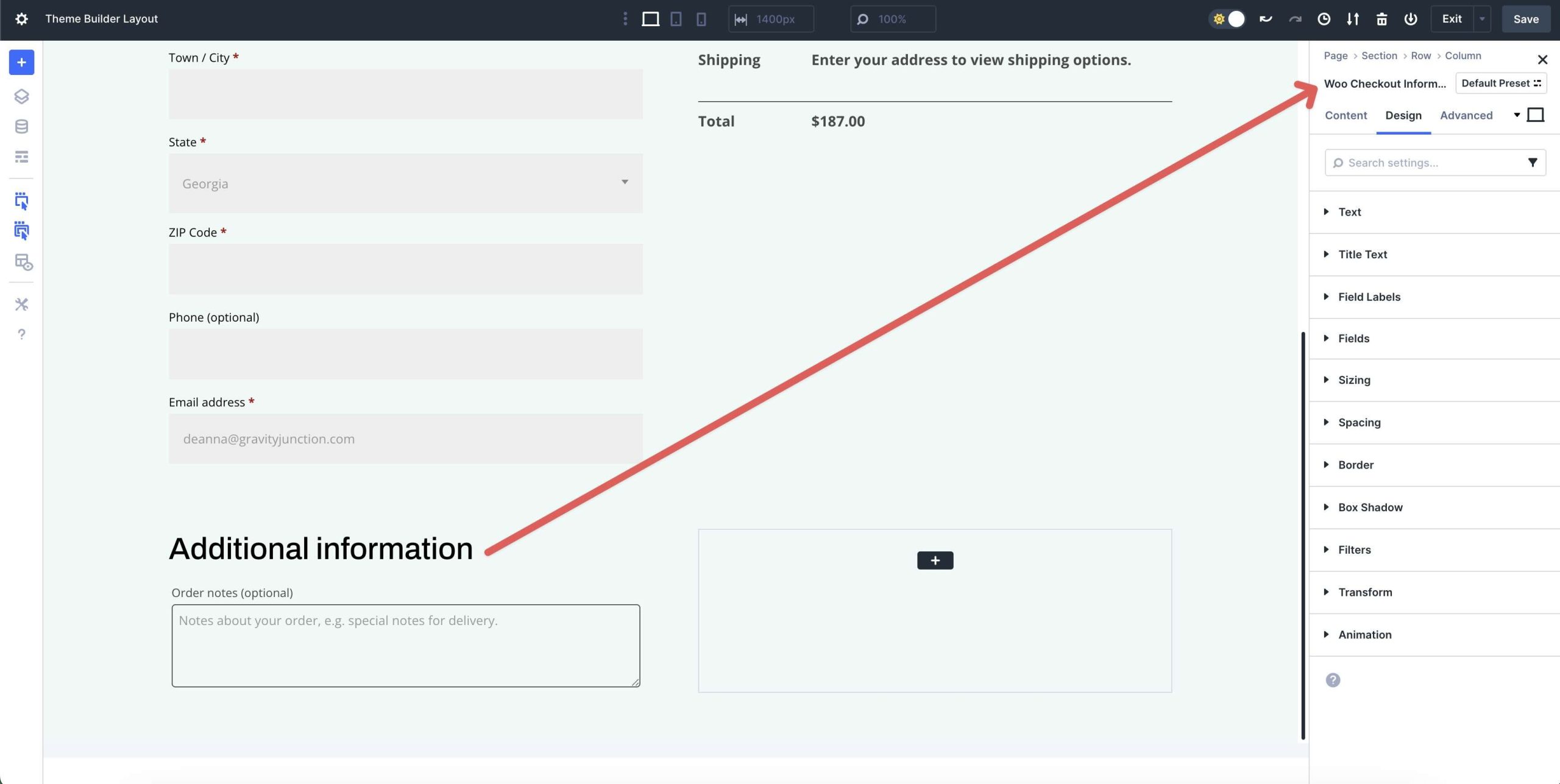
Task: Expand the Spacing settings section
Action: [1360, 422]
